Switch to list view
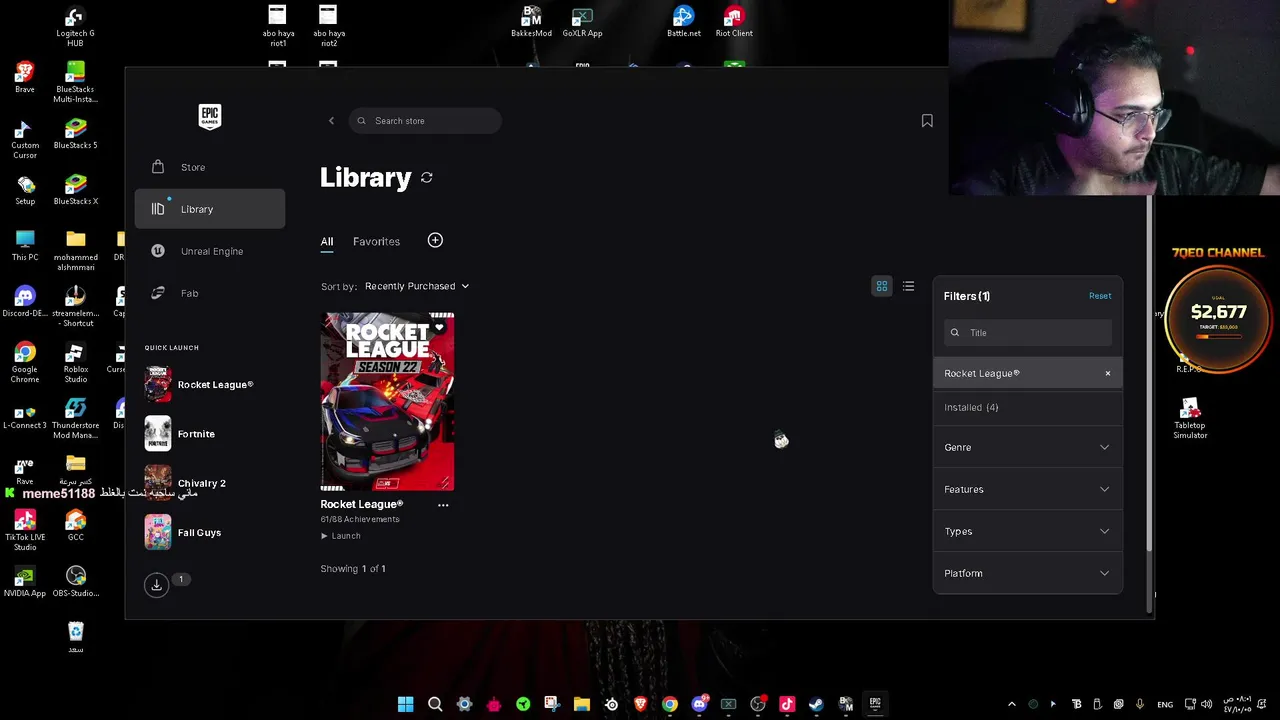 tap(908, 286)
